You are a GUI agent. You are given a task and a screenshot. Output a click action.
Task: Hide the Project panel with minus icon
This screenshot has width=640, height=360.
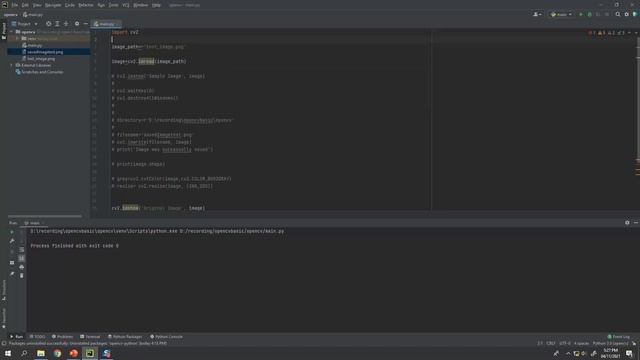85,24
